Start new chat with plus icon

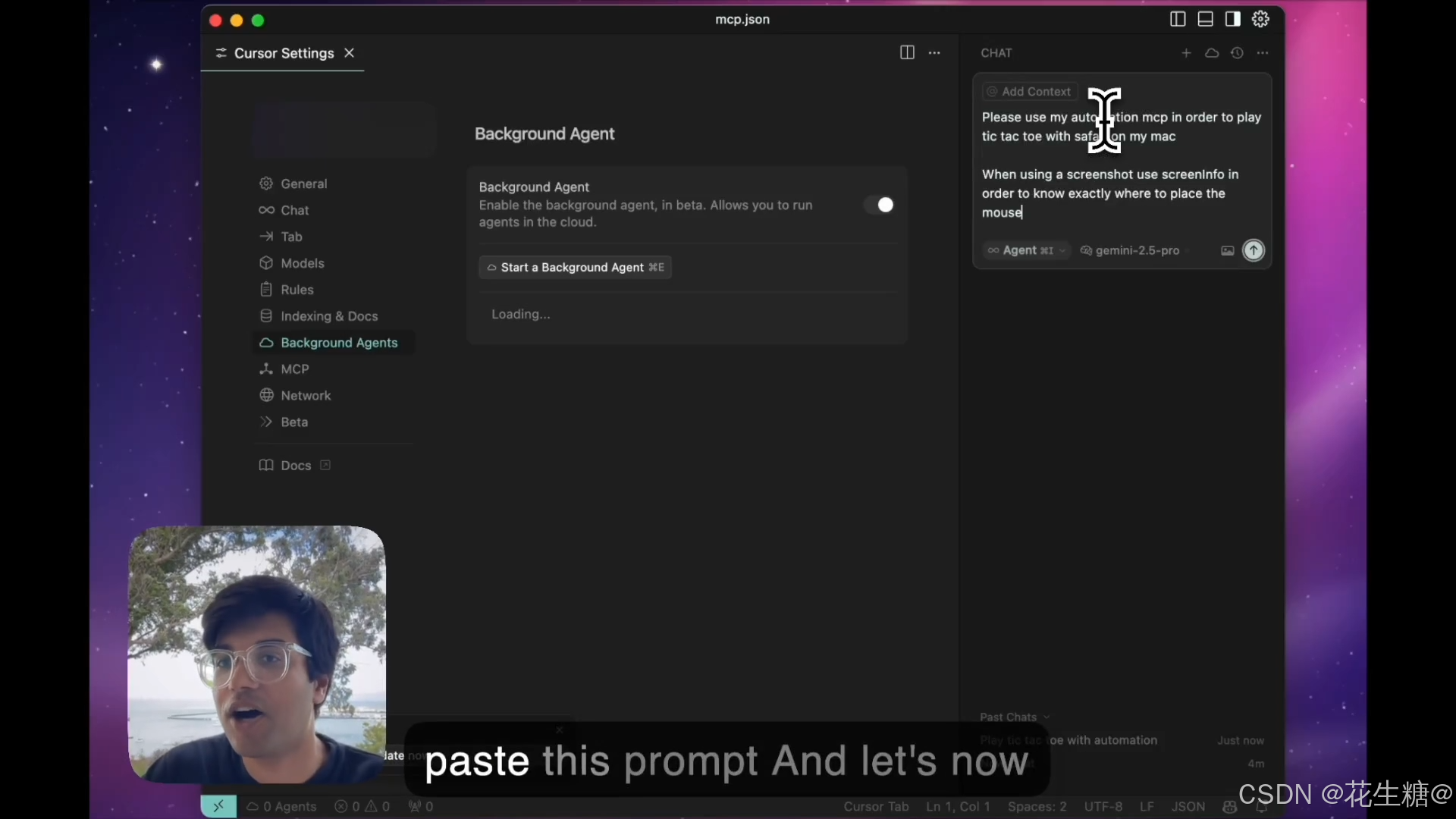pyautogui.click(x=1186, y=53)
